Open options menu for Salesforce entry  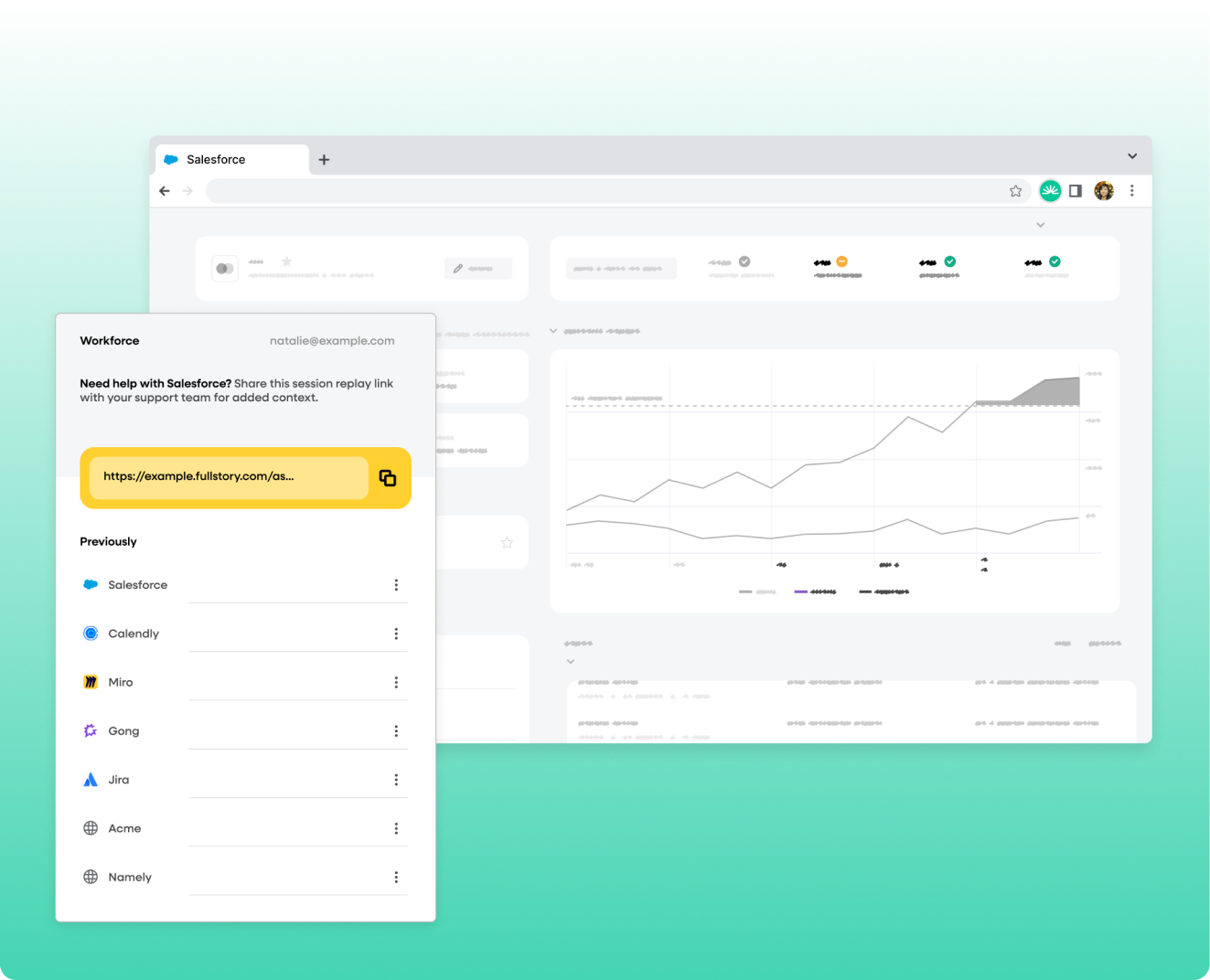coord(396,585)
